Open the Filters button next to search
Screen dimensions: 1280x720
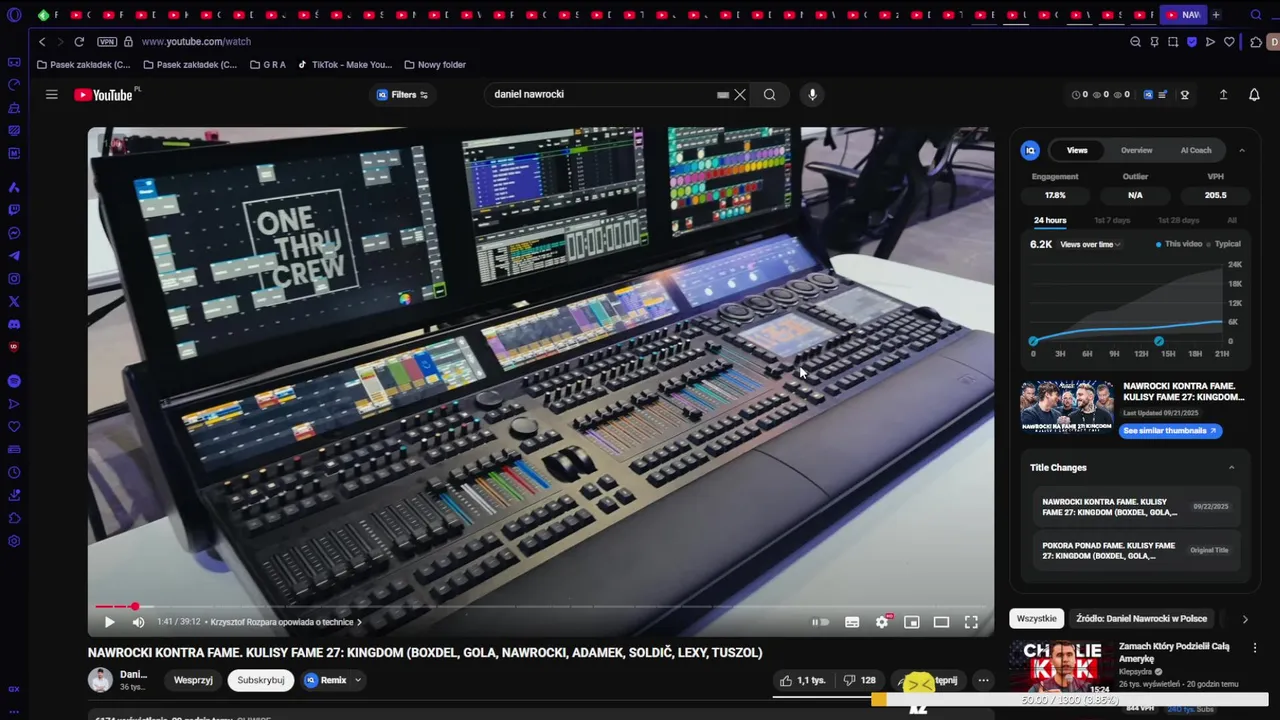(402, 95)
